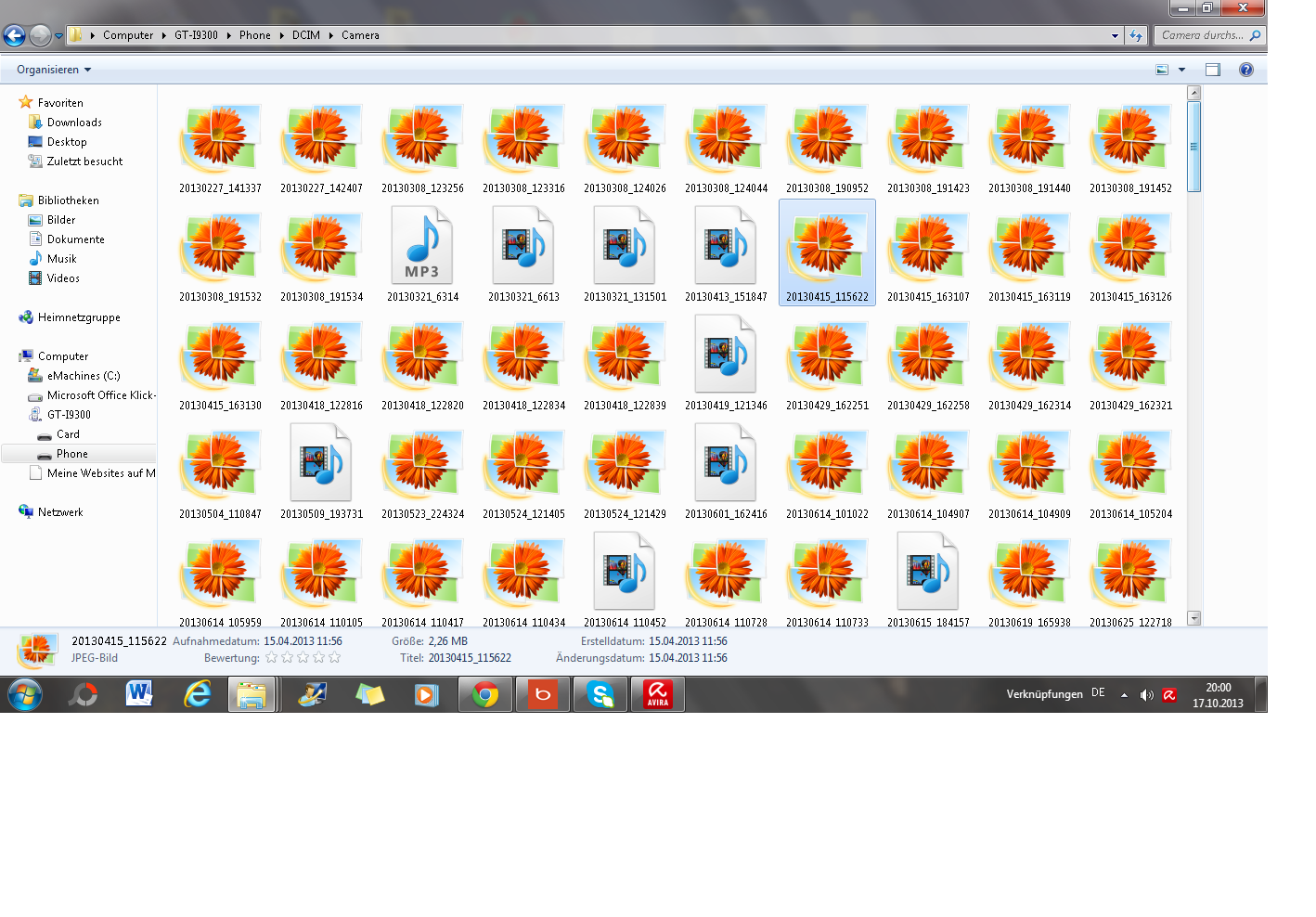Screen dimensions: 1316x917
Task: Open Avira antivirus in taskbar
Action: (657, 694)
